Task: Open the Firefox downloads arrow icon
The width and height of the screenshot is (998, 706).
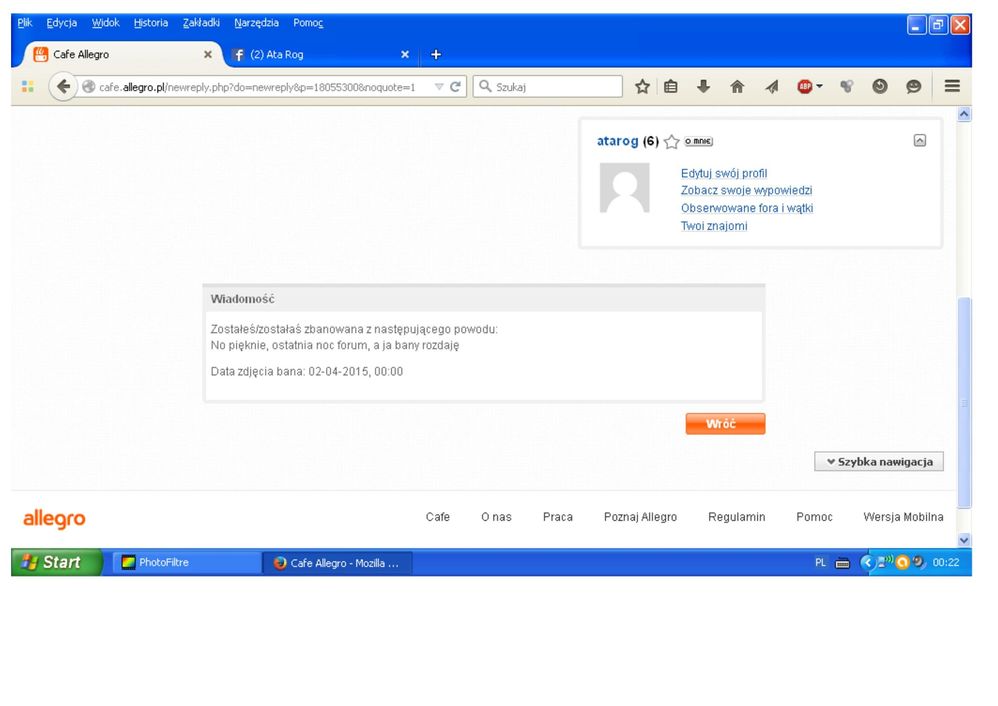Action: (x=703, y=87)
